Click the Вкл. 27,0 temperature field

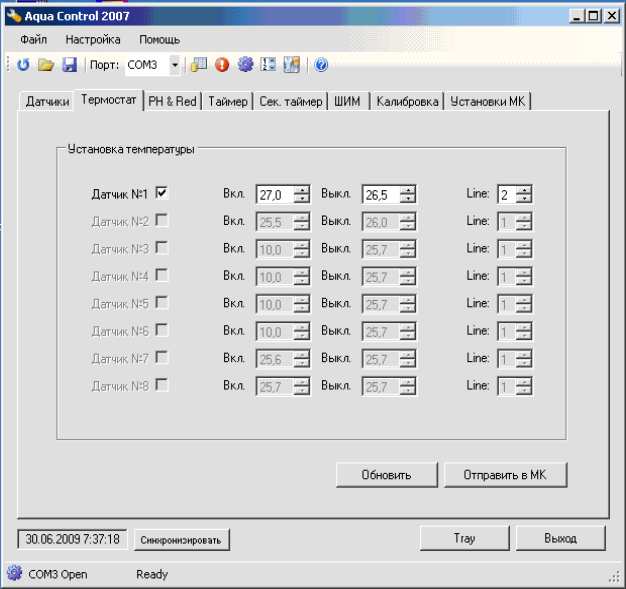coord(274,195)
